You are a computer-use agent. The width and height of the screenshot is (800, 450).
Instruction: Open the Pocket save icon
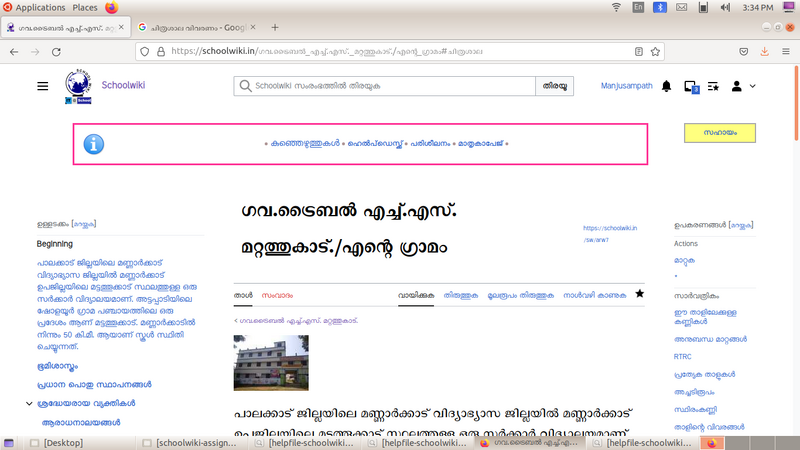click(x=744, y=52)
